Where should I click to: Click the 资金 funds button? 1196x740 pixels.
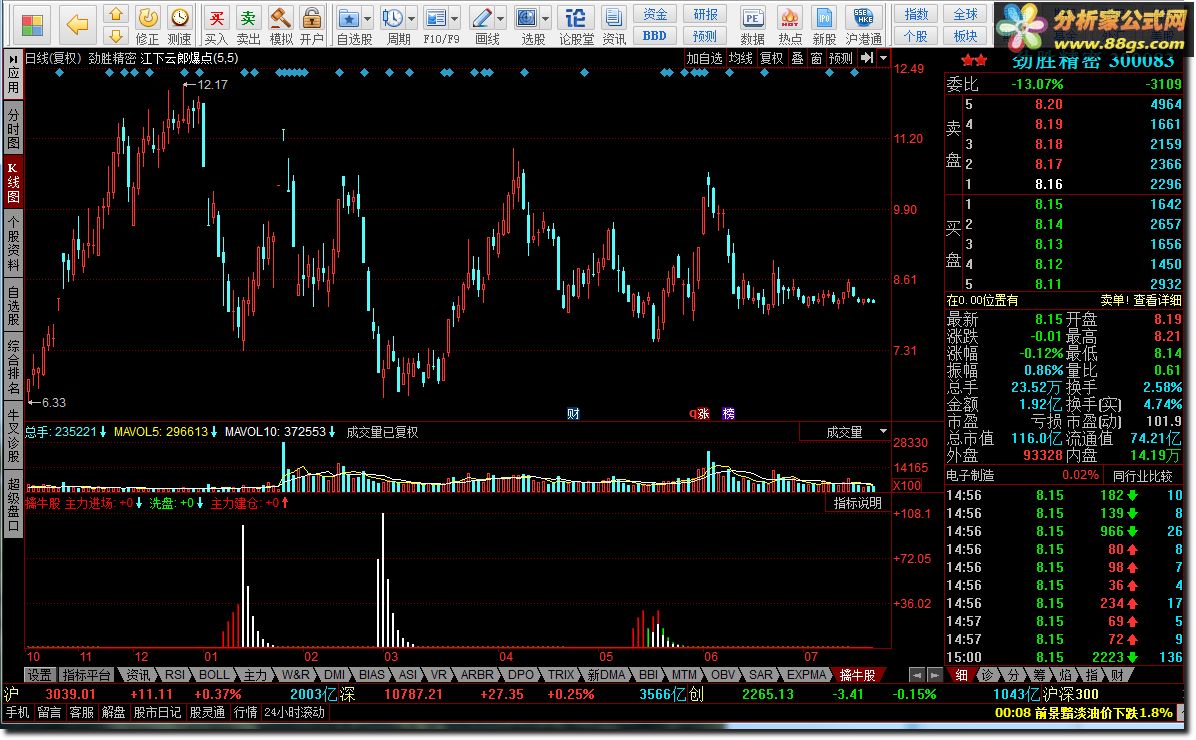click(x=654, y=14)
